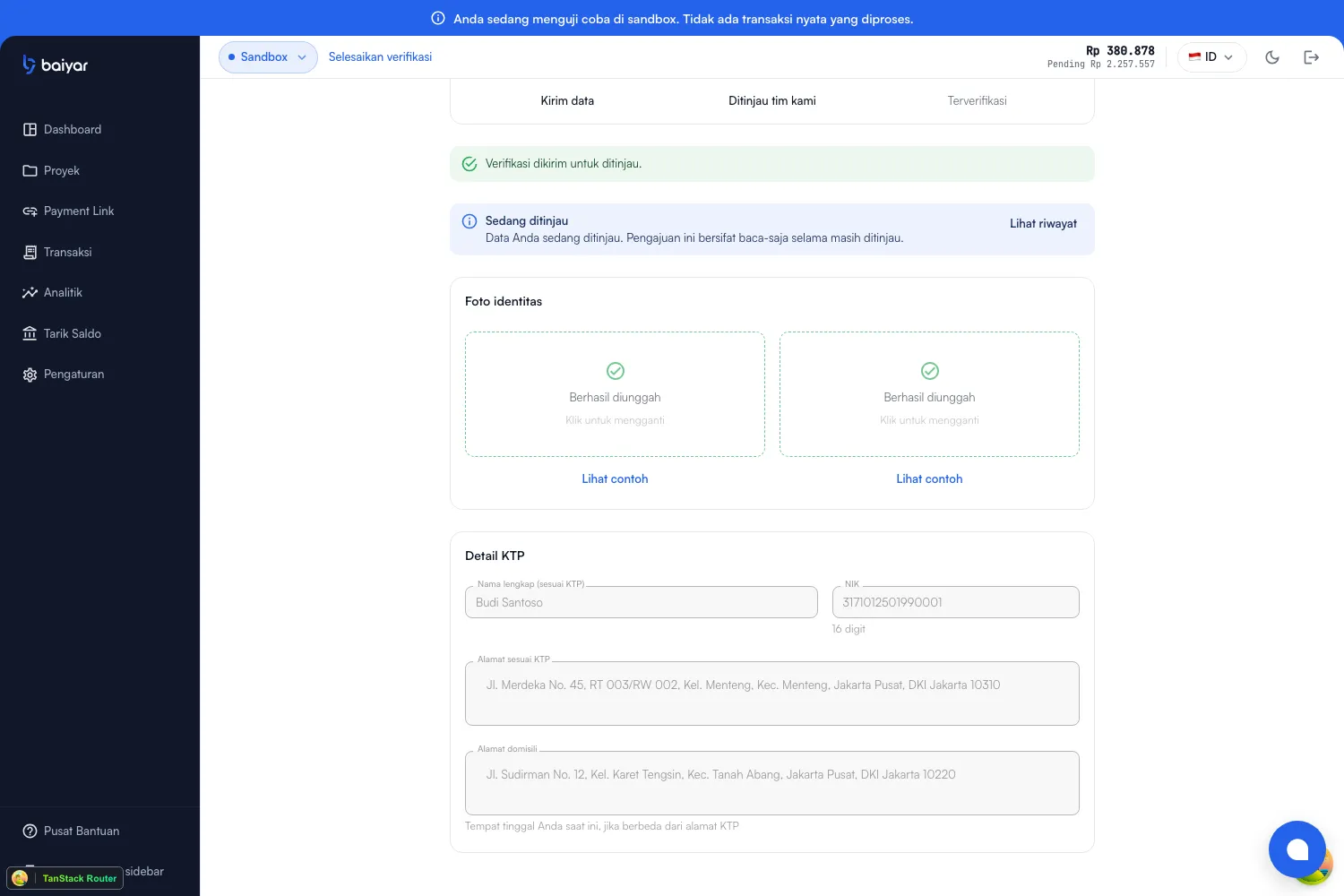The image size is (1344, 896).
Task: Select the Ditinjau tim kami step
Action: (x=772, y=100)
